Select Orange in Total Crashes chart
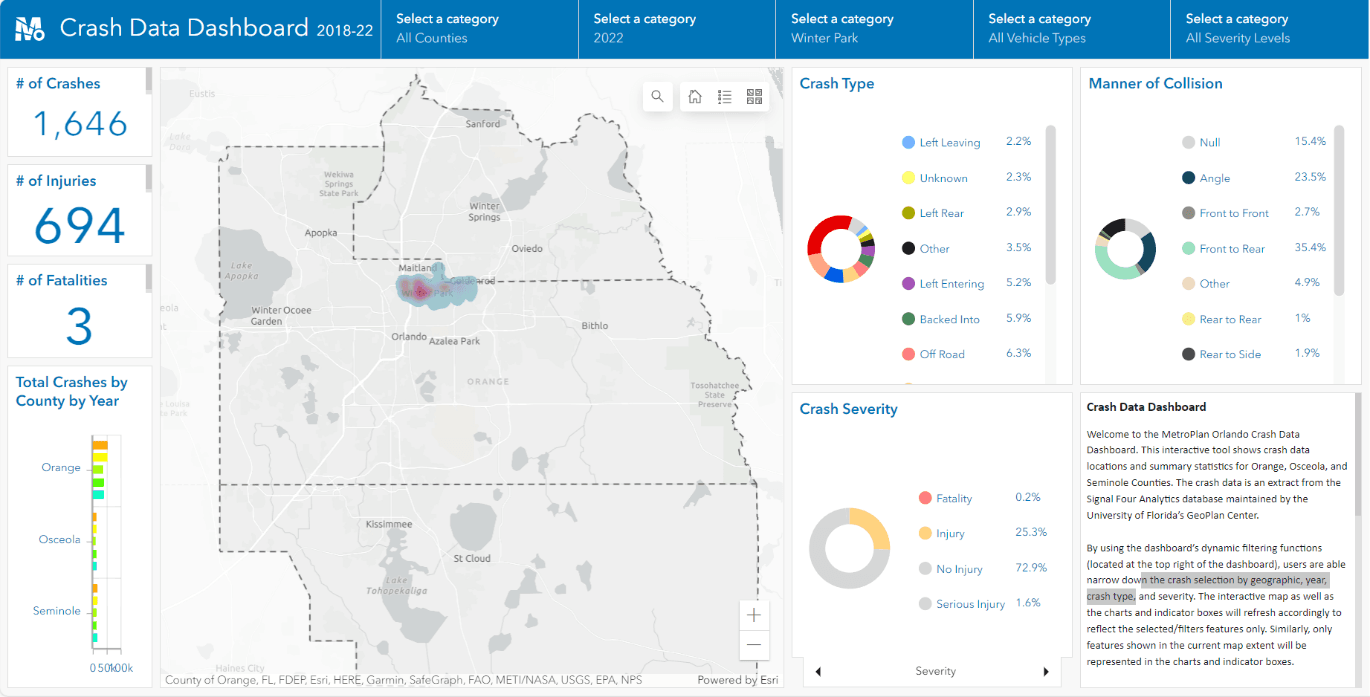The image size is (1370, 697). [x=60, y=467]
